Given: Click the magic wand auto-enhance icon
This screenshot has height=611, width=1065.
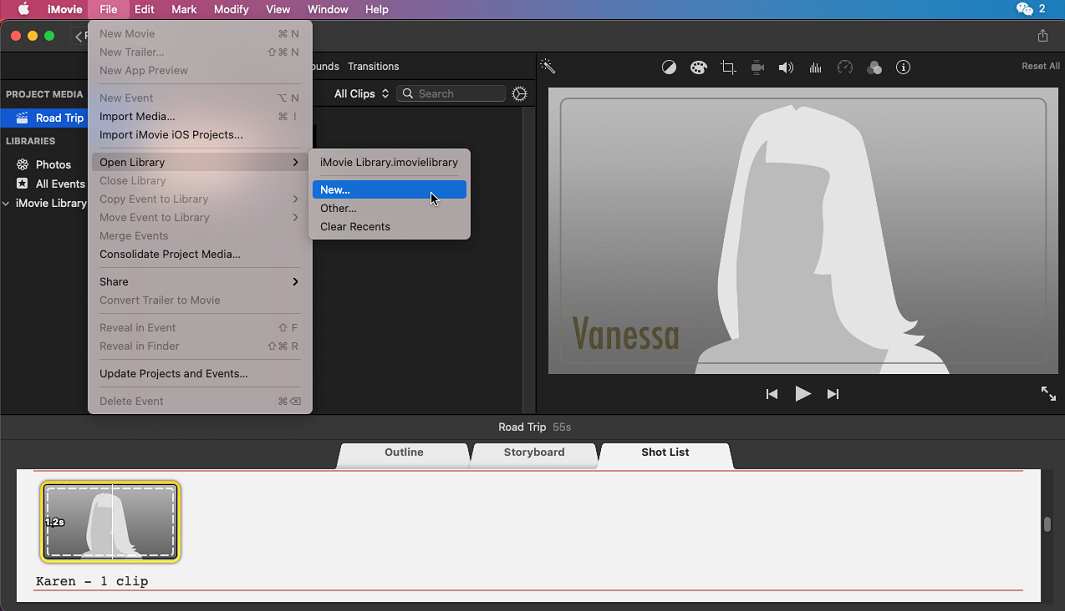Looking at the screenshot, I should tap(547, 66).
